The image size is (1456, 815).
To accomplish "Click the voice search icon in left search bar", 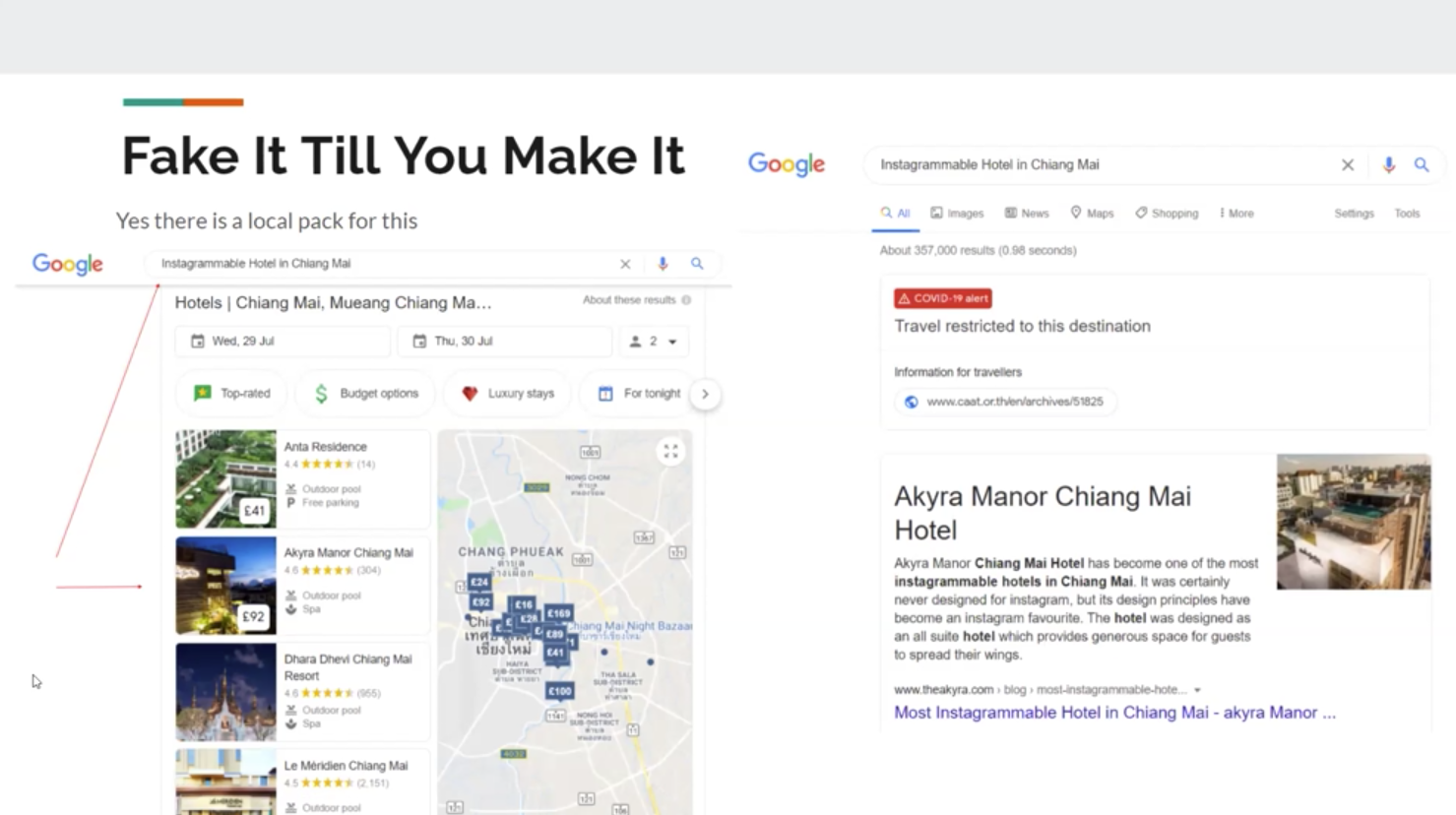I will tap(663, 264).
